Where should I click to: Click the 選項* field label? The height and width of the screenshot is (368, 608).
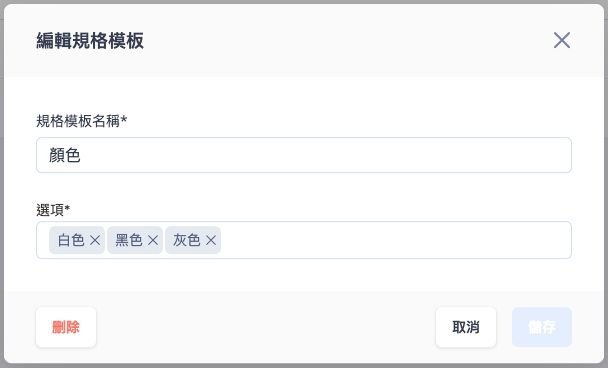(x=53, y=210)
